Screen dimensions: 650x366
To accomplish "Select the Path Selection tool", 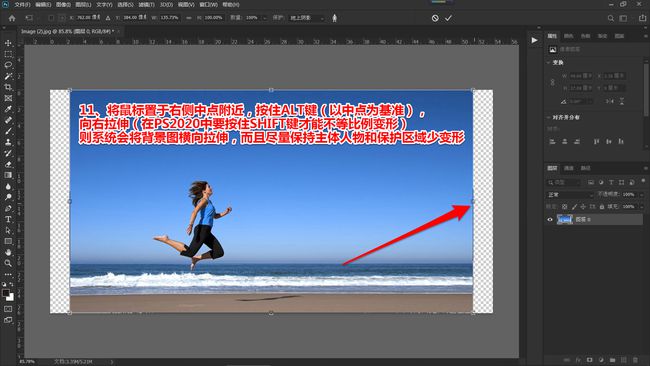I will 8,230.
